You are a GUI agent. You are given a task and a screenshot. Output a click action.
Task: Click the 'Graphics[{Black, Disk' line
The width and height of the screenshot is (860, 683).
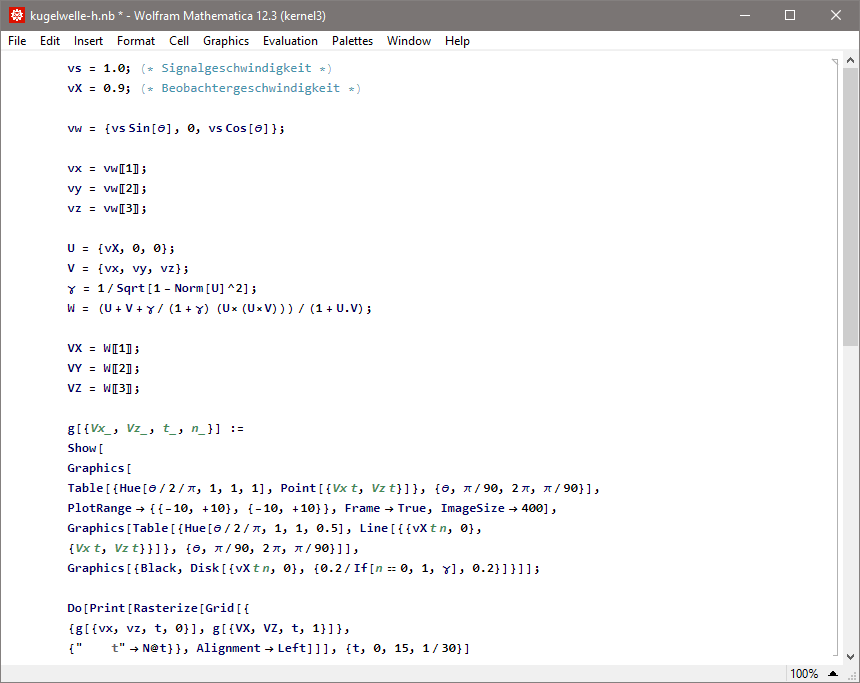click(x=303, y=568)
